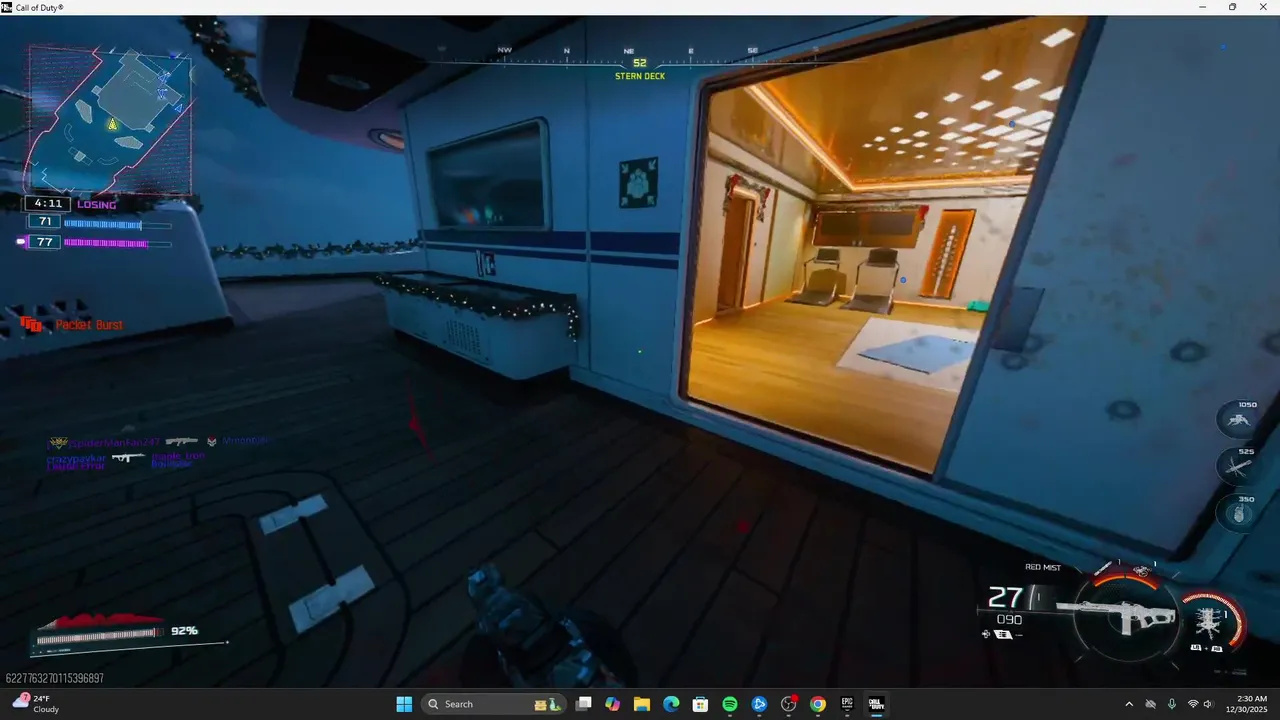Click the weapon icon beside crazypaykar

tap(128, 458)
